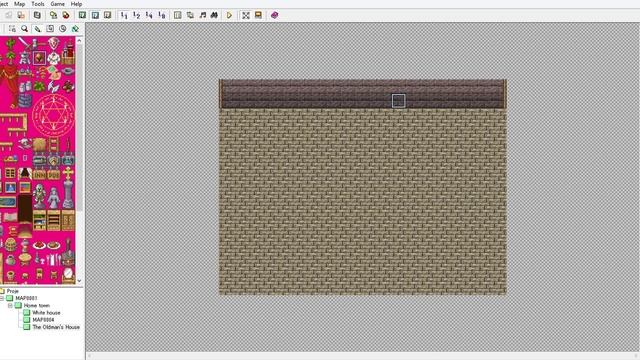Set map zoom to 1/4 scale

(x=149, y=15)
